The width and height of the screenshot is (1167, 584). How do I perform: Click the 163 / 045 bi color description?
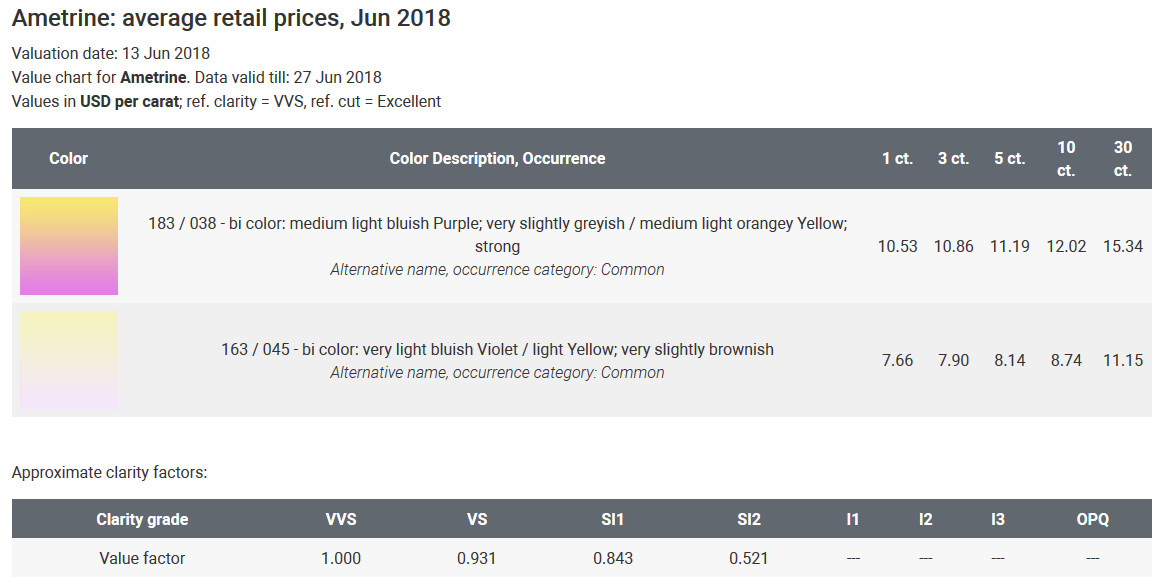tap(497, 349)
